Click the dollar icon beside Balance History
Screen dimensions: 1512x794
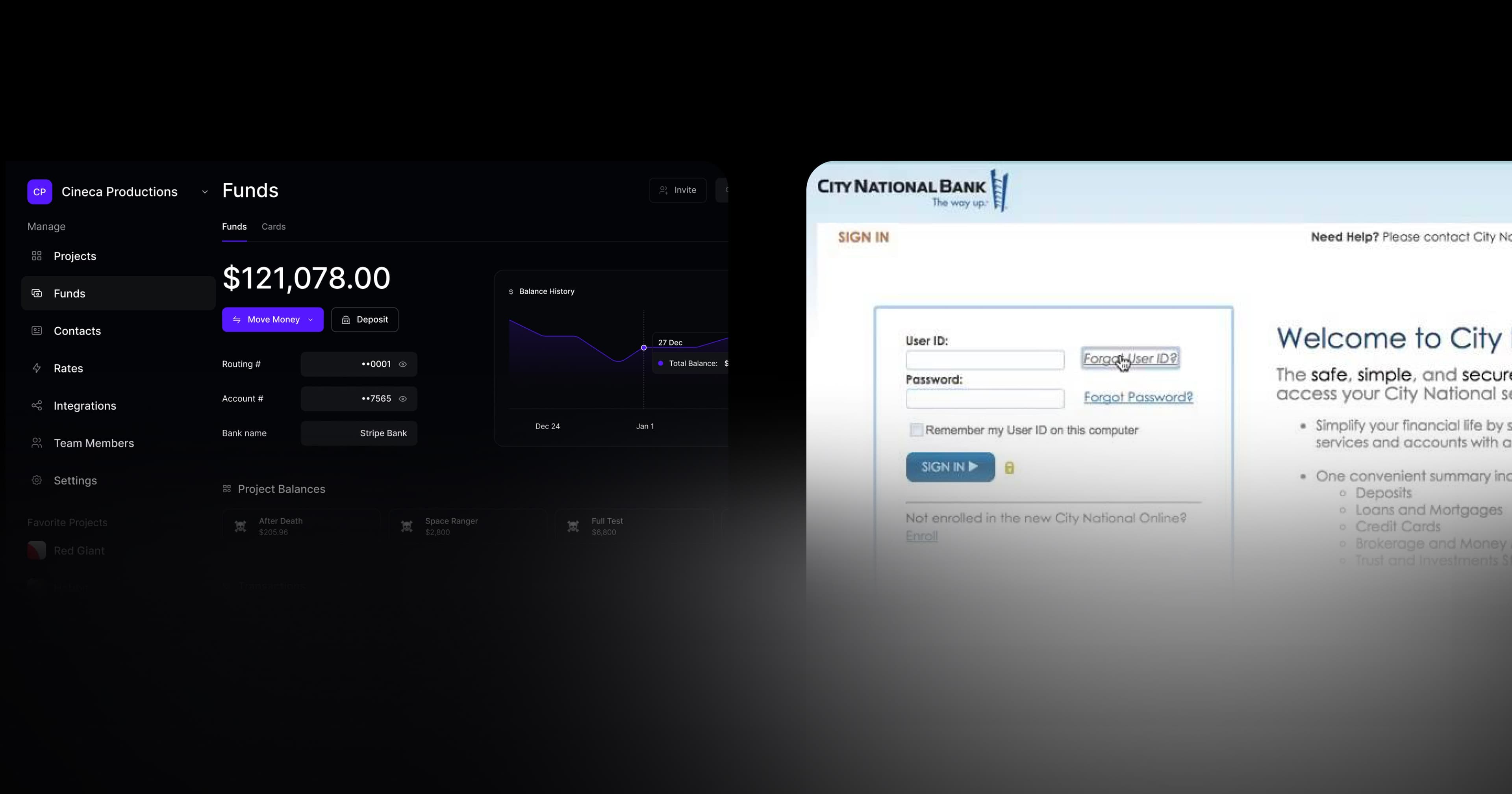[511, 292]
